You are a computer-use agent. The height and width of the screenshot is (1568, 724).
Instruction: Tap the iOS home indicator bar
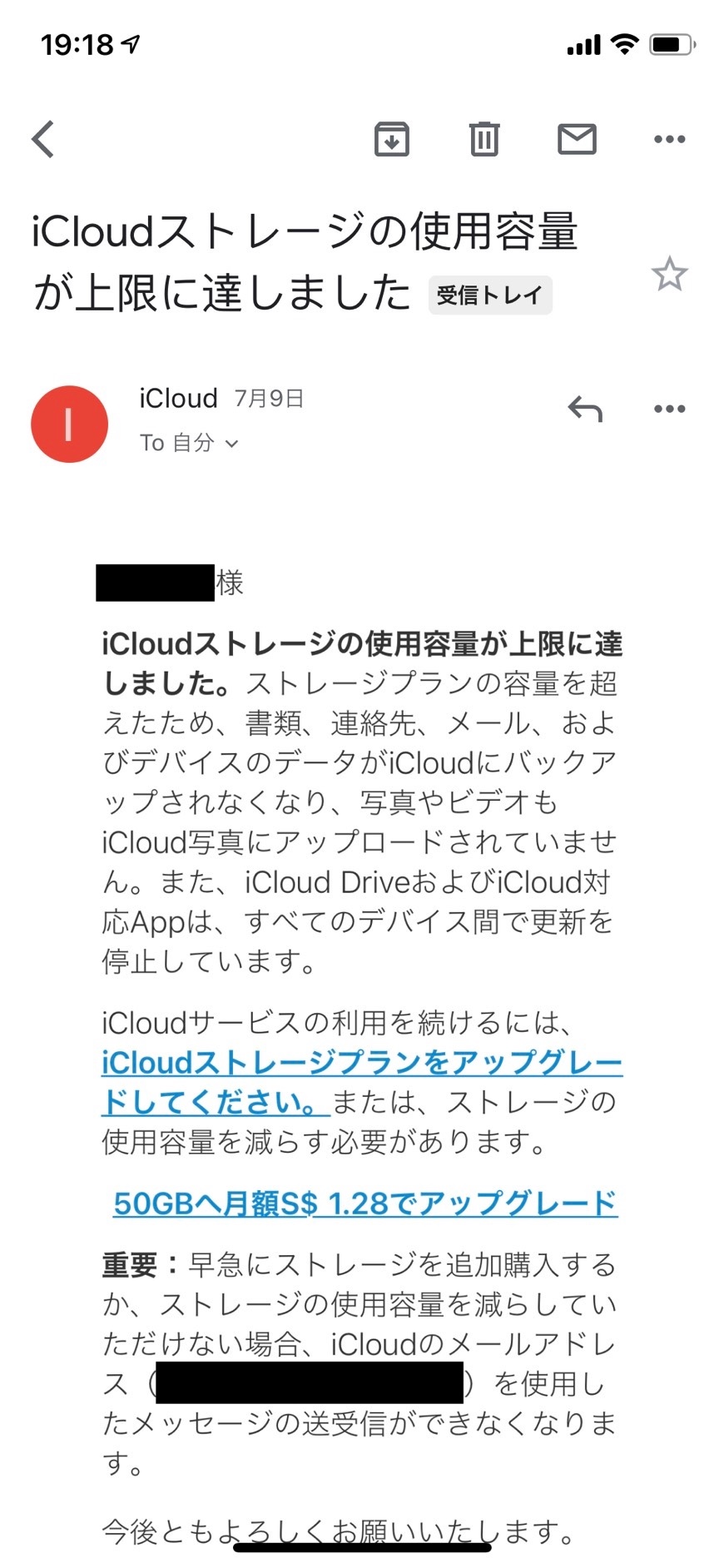tap(362, 1547)
